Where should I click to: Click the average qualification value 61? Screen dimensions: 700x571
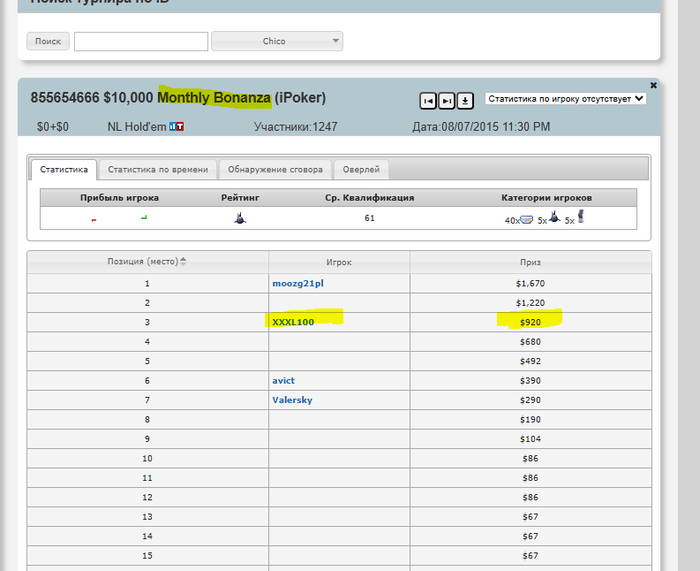[x=369, y=218]
